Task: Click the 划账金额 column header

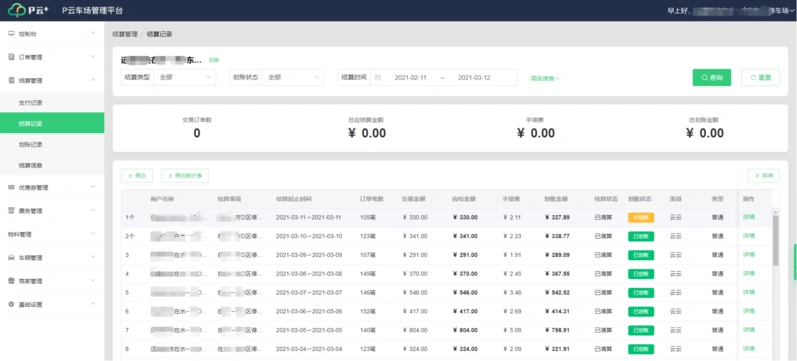Action: tap(556, 199)
